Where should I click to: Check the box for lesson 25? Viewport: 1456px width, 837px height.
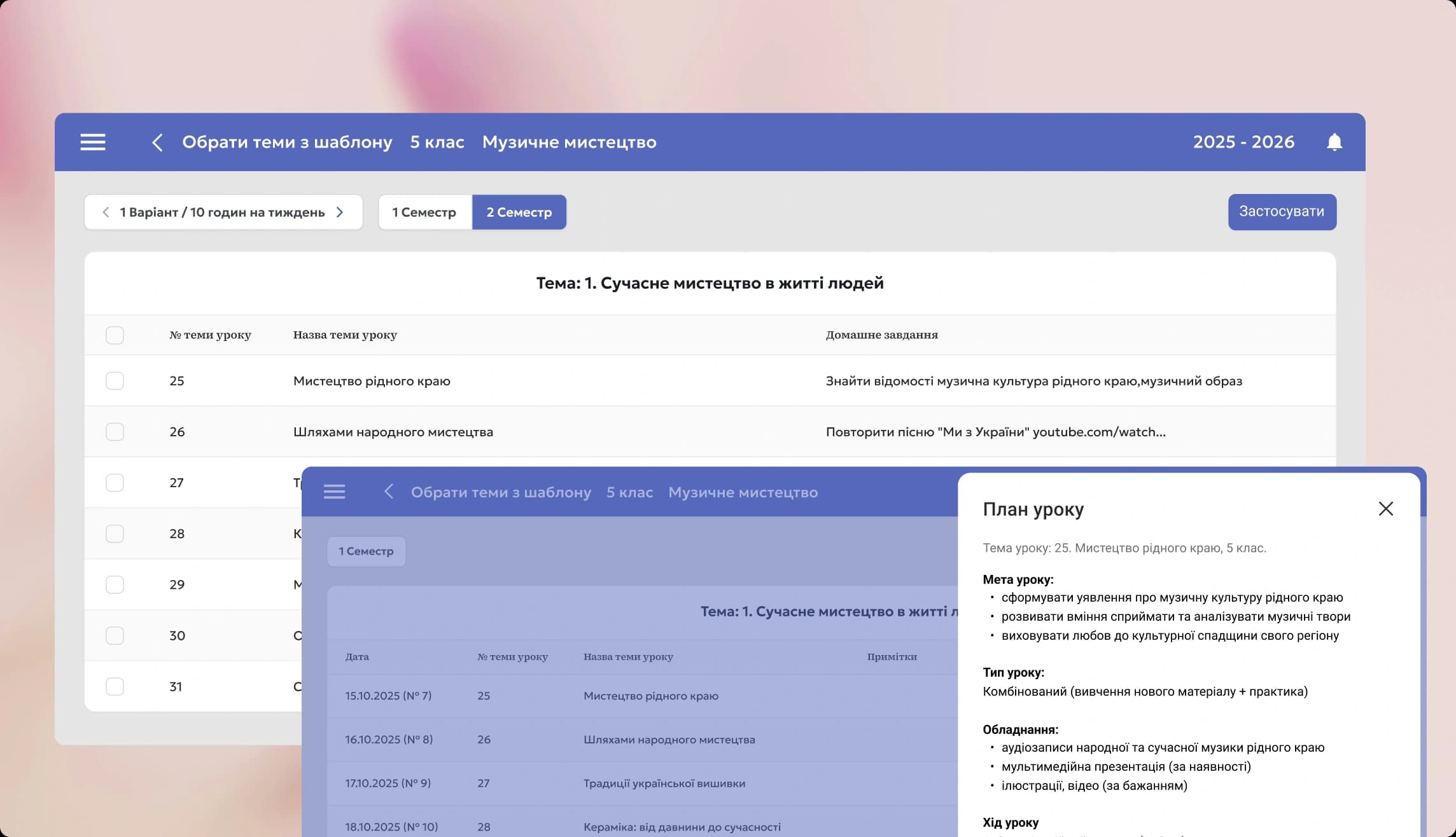pyautogui.click(x=115, y=381)
